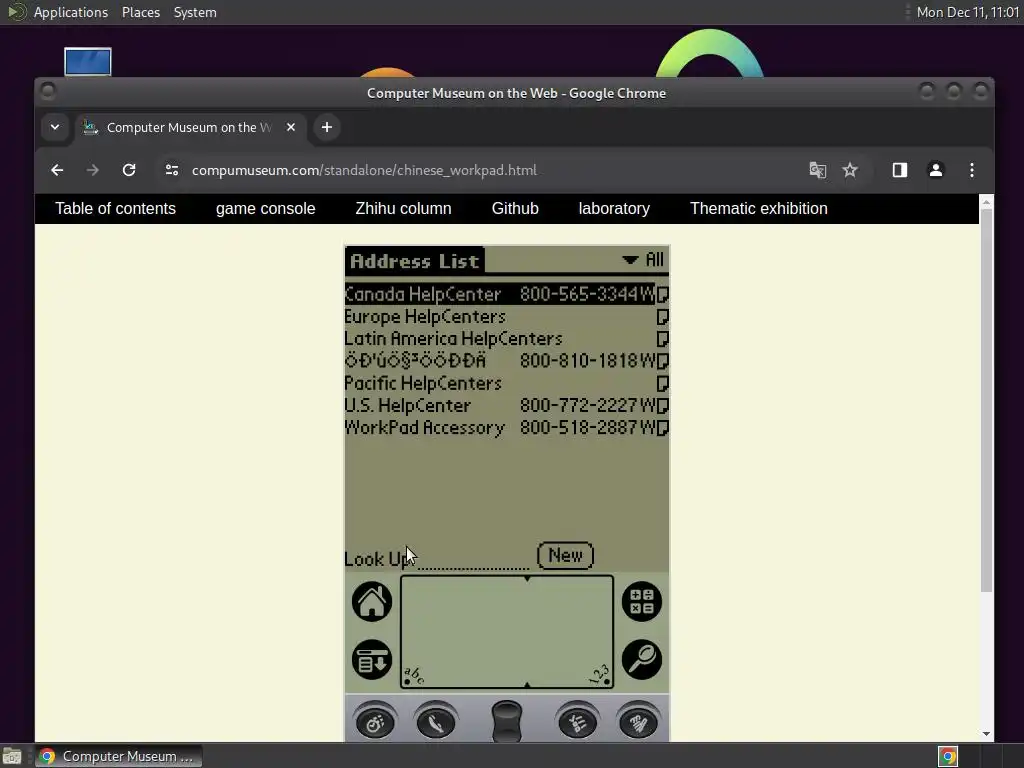Open Thematic exhibition navigation item
This screenshot has width=1024, height=768.
[x=759, y=208]
